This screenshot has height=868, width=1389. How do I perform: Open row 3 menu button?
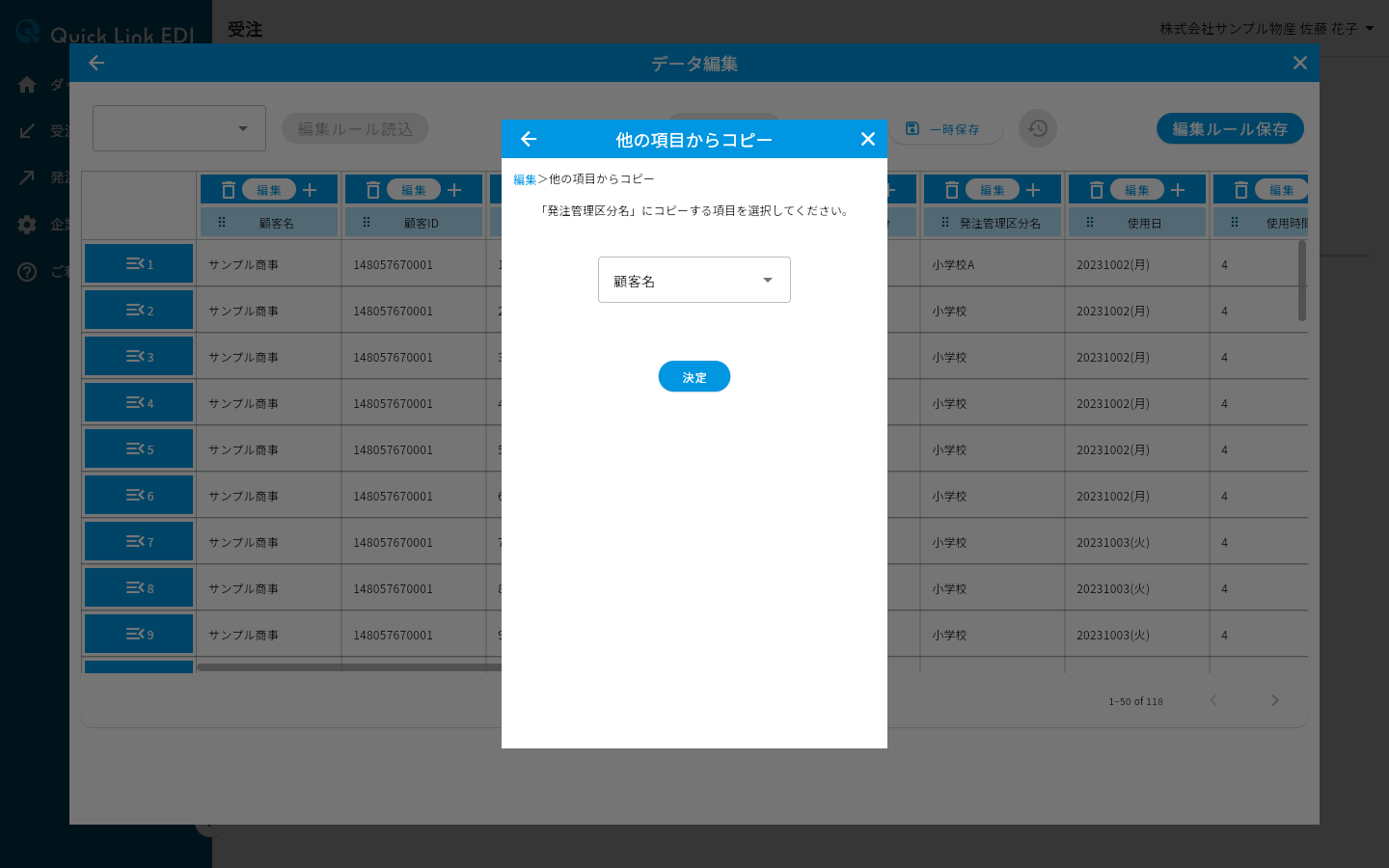139,356
